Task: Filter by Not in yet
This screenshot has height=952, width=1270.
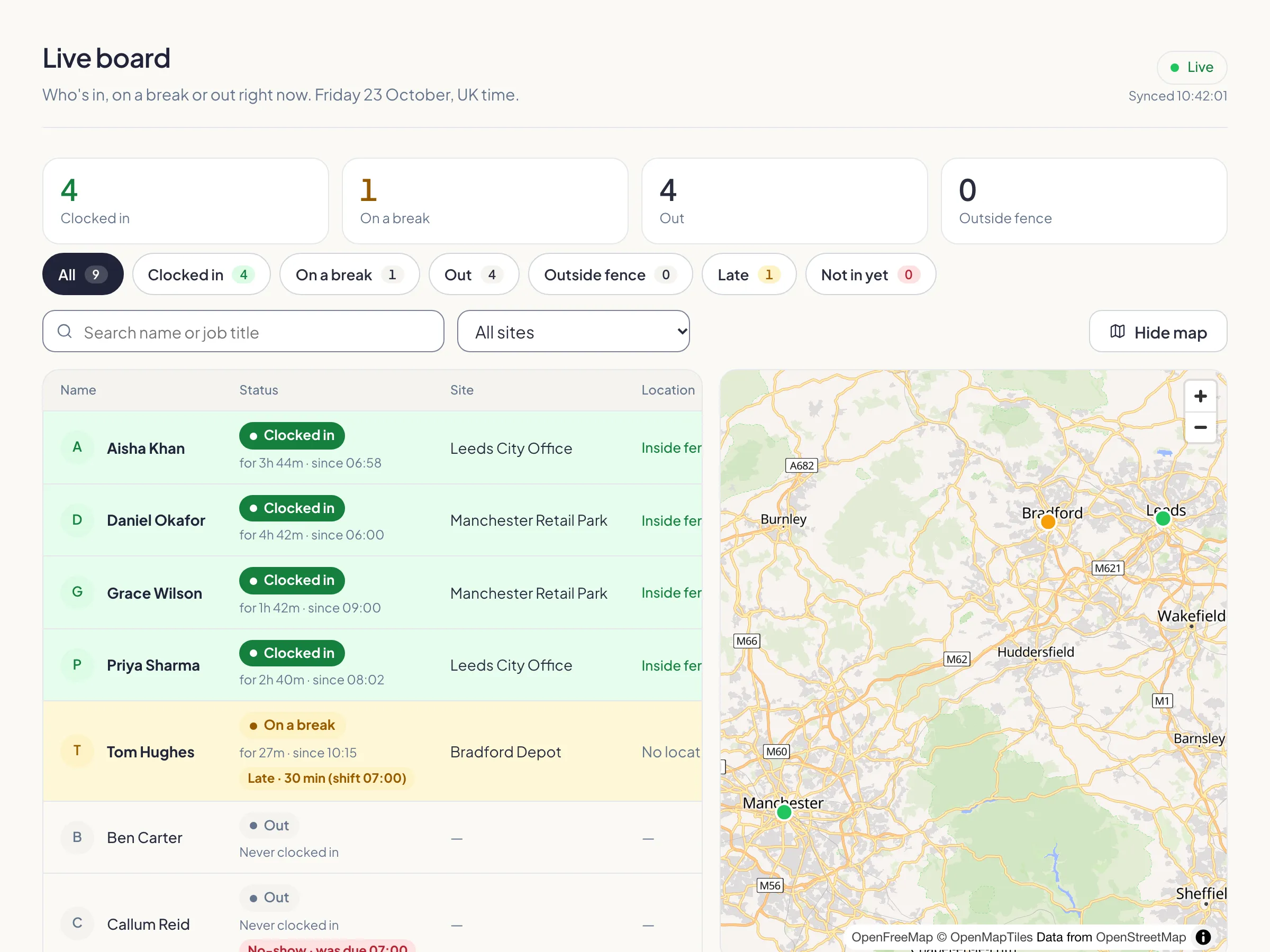Action: click(870, 274)
